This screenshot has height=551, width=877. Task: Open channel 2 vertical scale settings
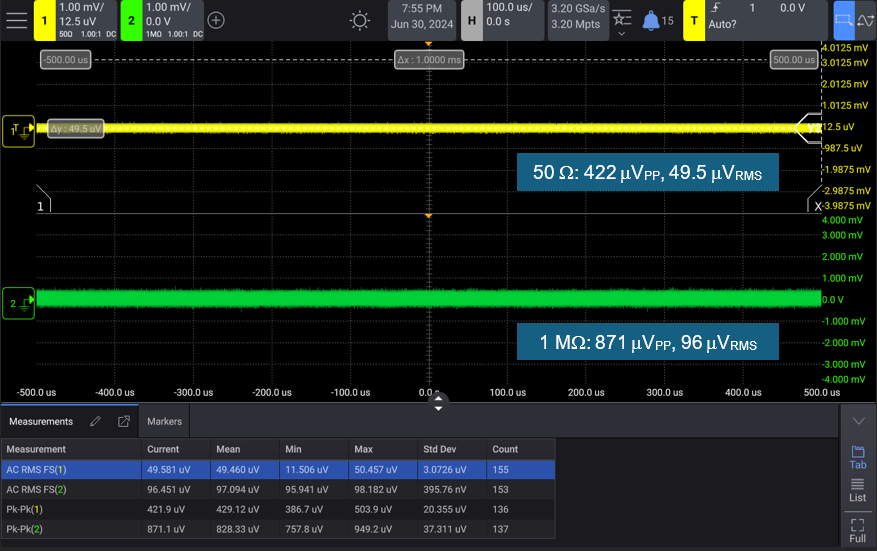pos(173,21)
